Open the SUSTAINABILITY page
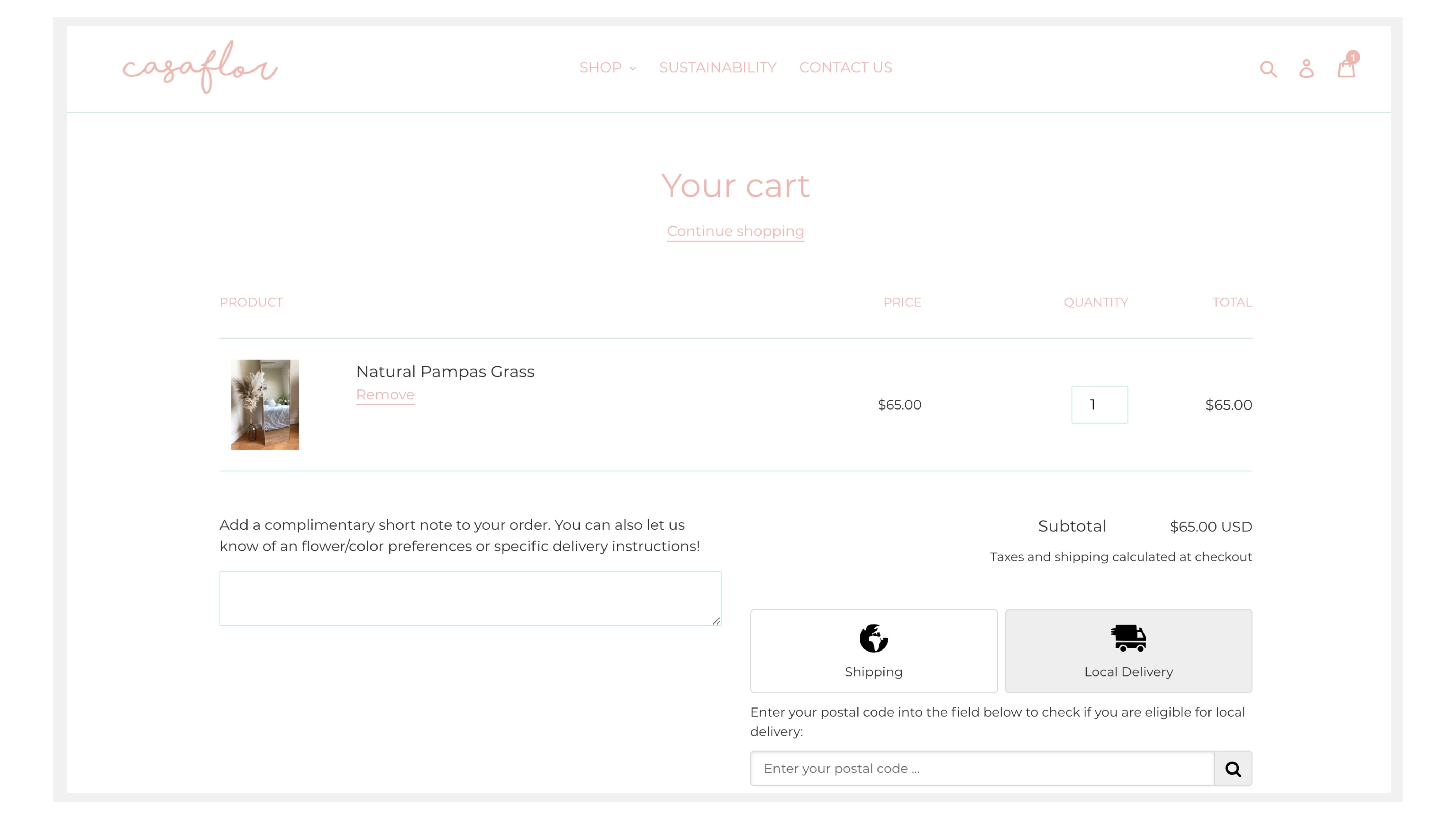 718,68
